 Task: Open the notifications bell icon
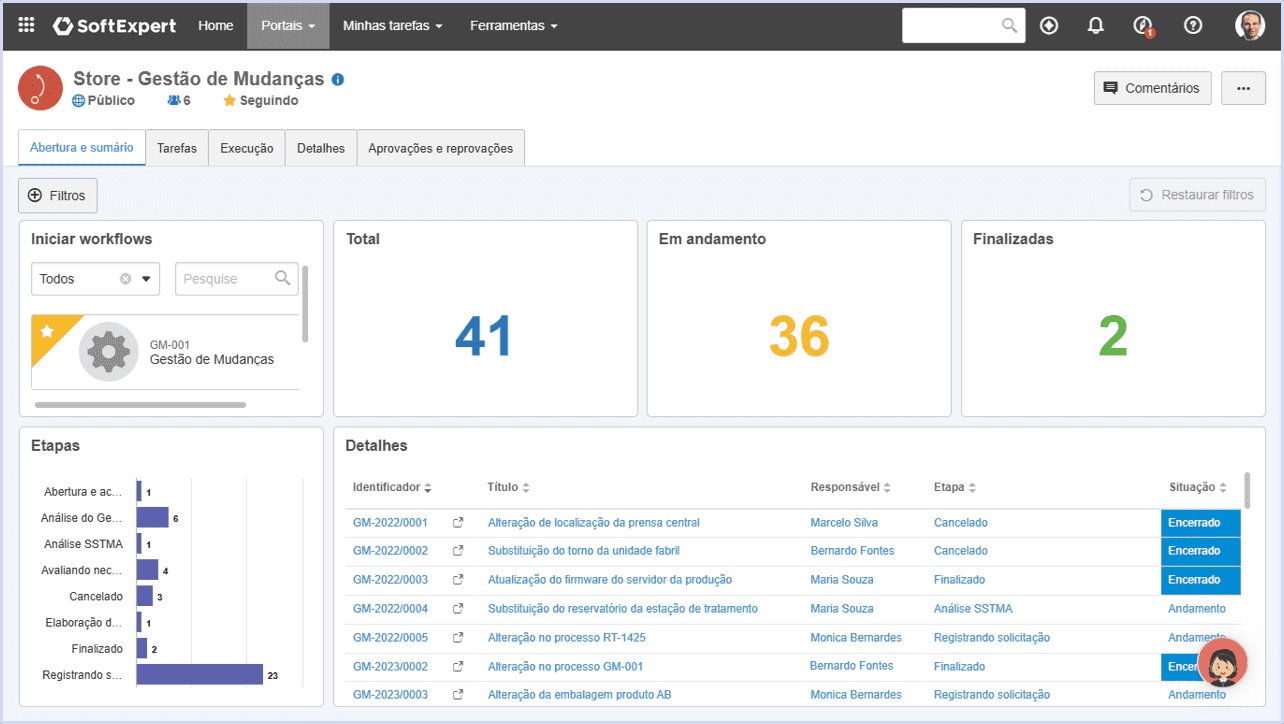coord(1096,26)
